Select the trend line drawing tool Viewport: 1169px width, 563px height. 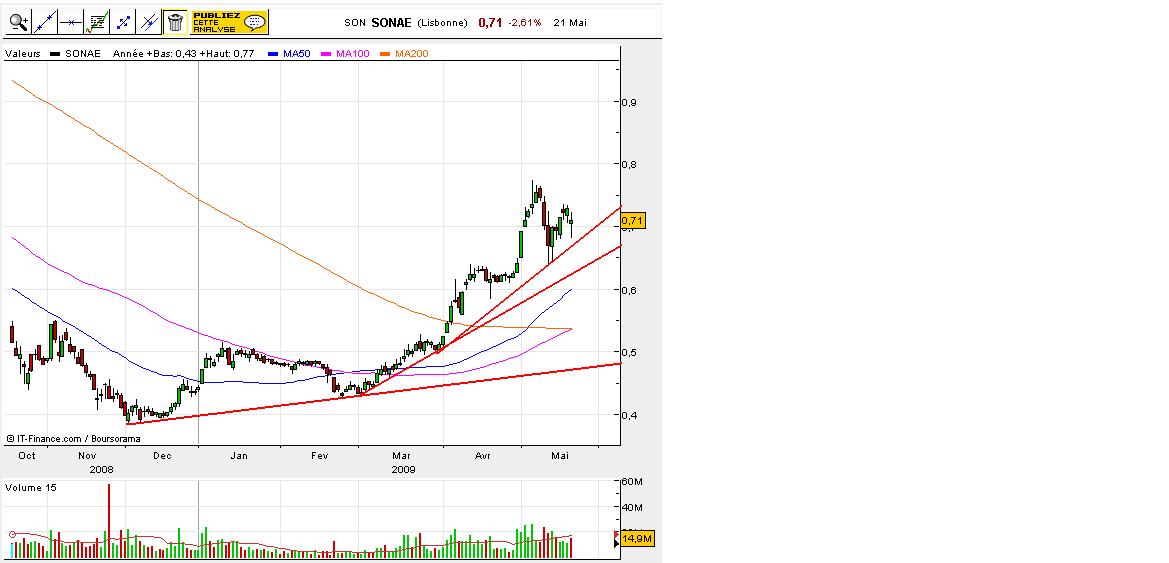click(x=45, y=22)
